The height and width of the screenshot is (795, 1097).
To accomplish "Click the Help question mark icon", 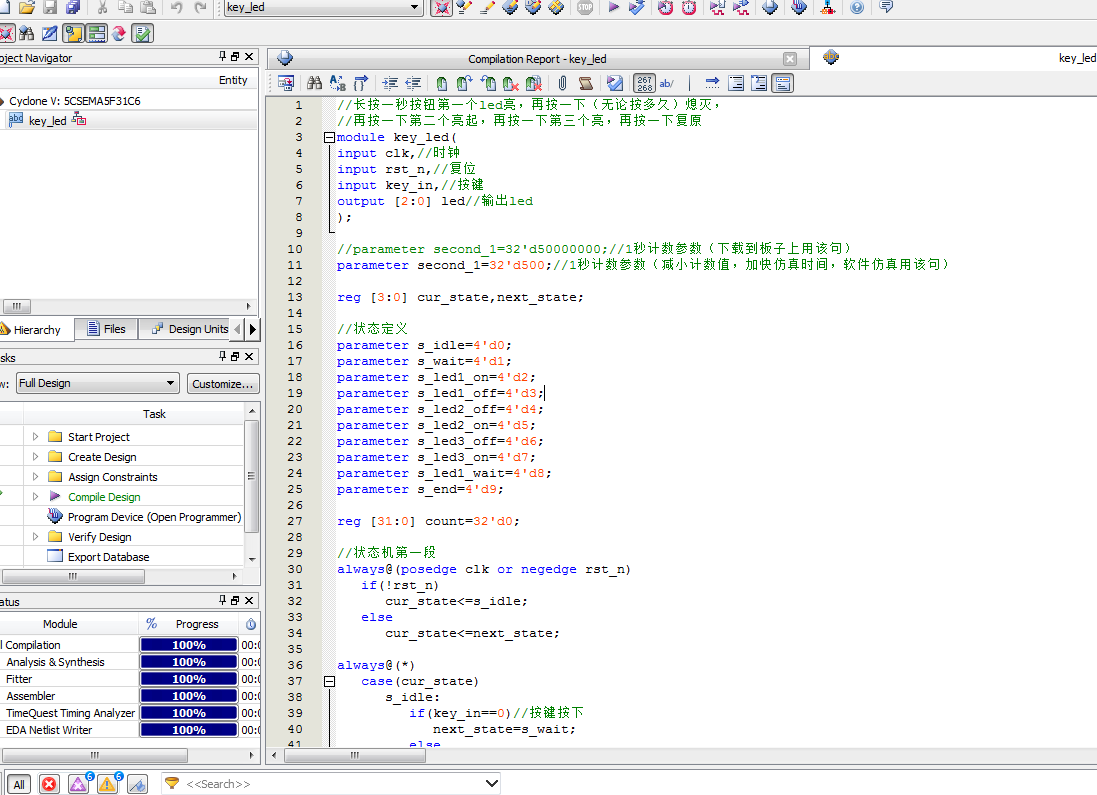I will point(857,8).
